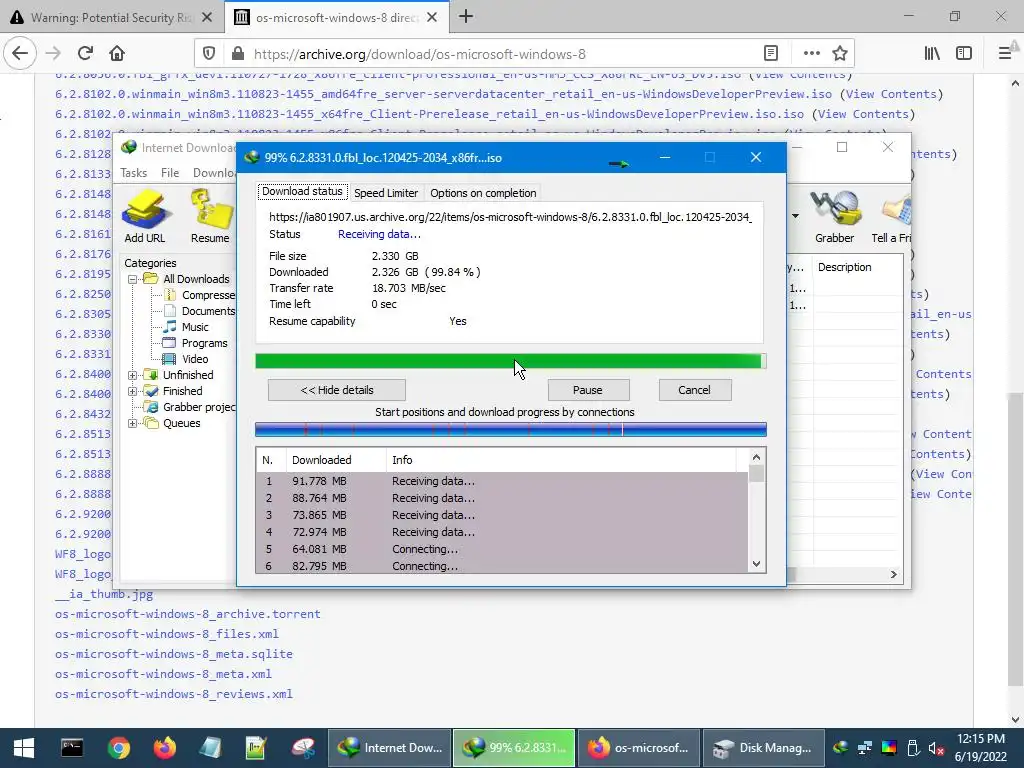
Task: Expand the Queues category
Action: [x=133, y=423]
